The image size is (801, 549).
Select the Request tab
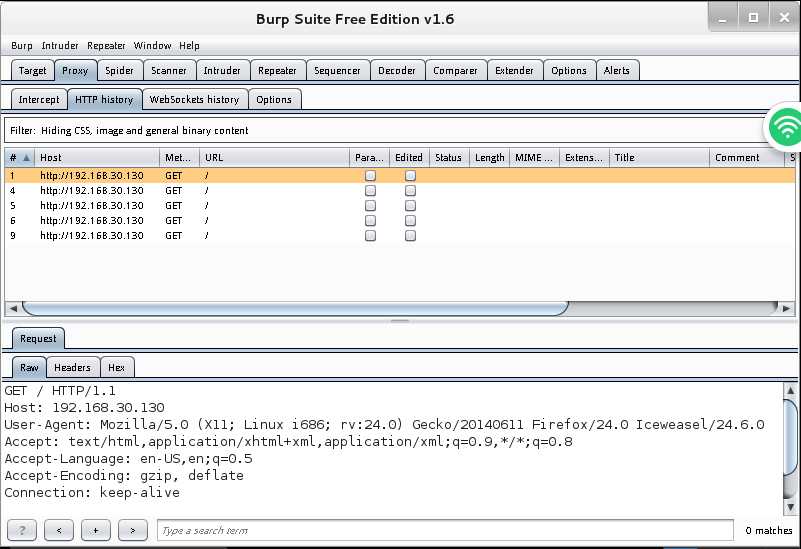[x=38, y=339]
